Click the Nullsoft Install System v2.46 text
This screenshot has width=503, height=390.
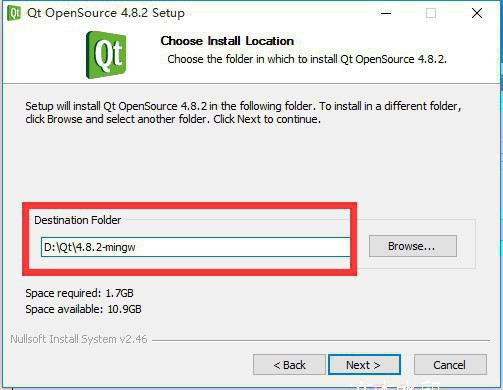(x=79, y=339)
